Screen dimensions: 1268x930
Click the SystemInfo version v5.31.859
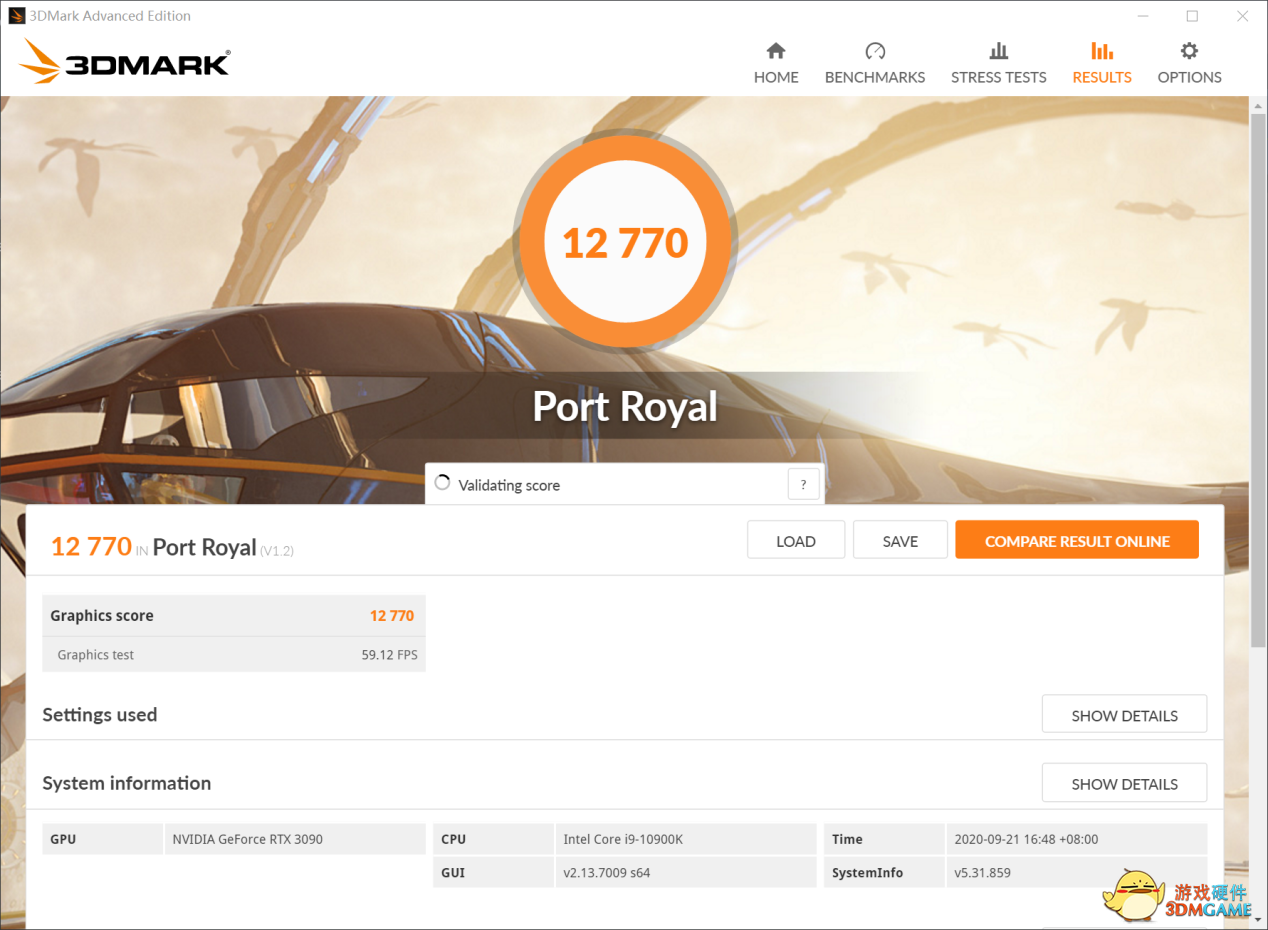(982, 872)
